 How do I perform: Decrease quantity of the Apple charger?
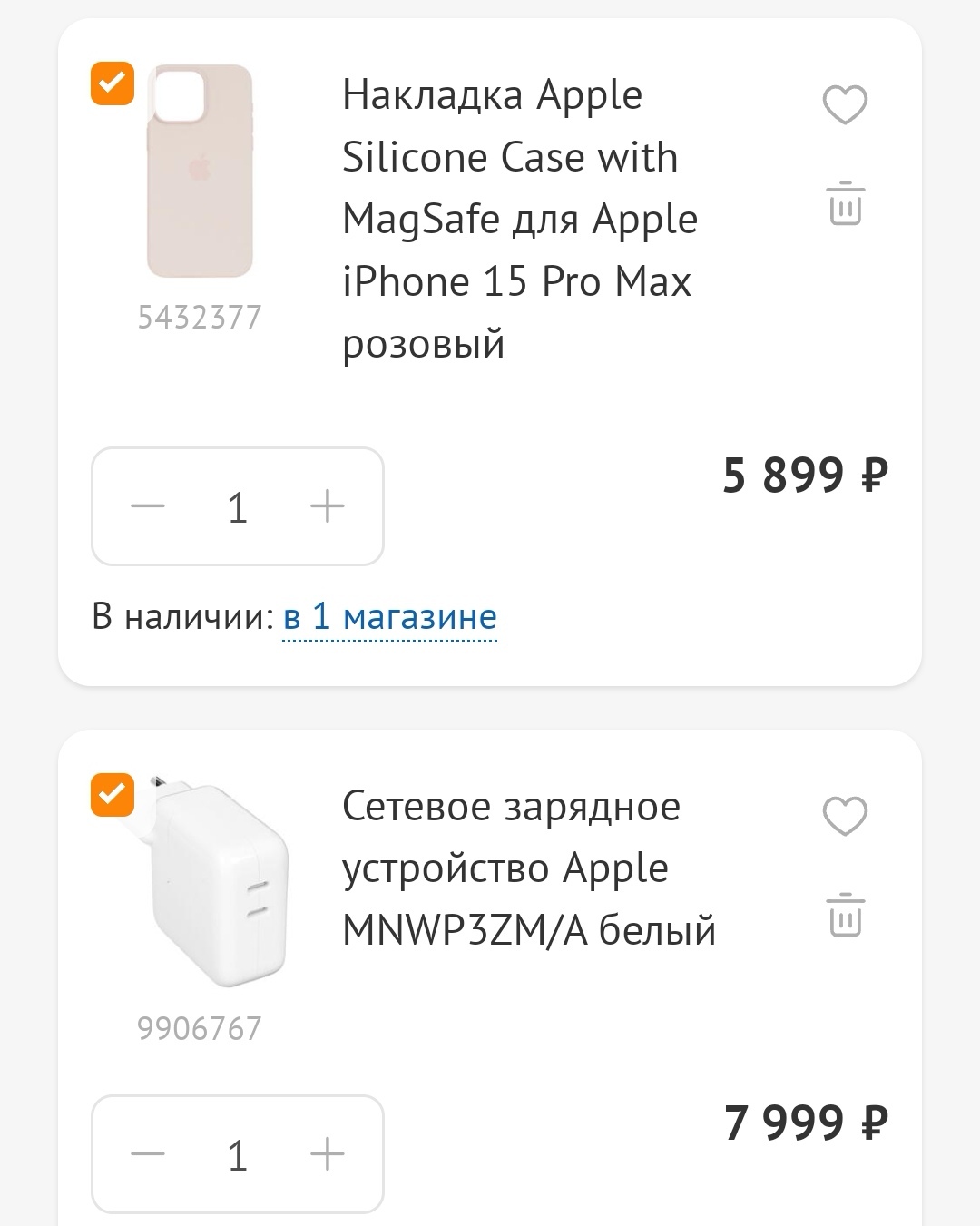tap(148, 1154)
